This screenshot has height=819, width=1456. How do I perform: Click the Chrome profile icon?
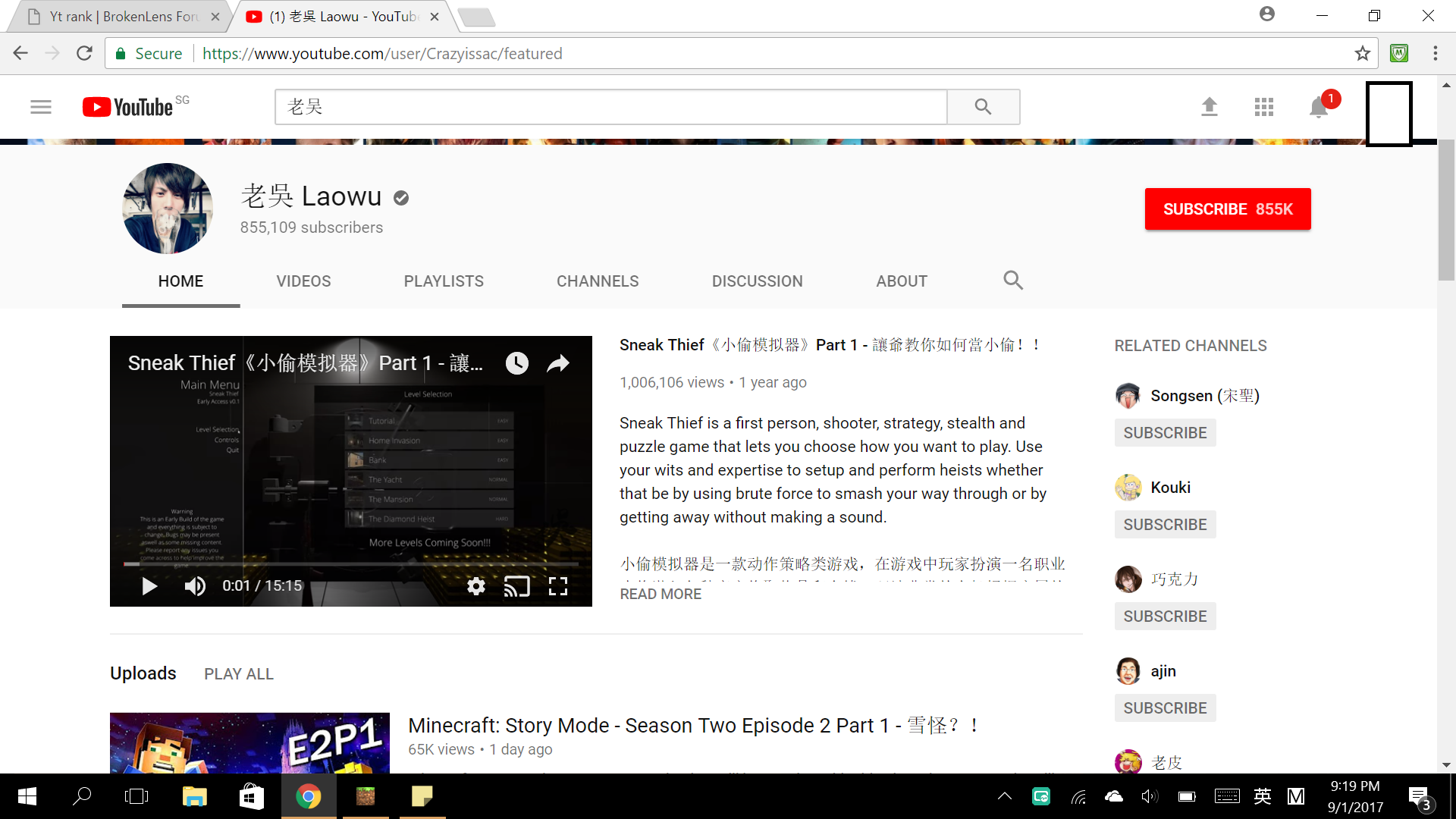point(1267,14)
